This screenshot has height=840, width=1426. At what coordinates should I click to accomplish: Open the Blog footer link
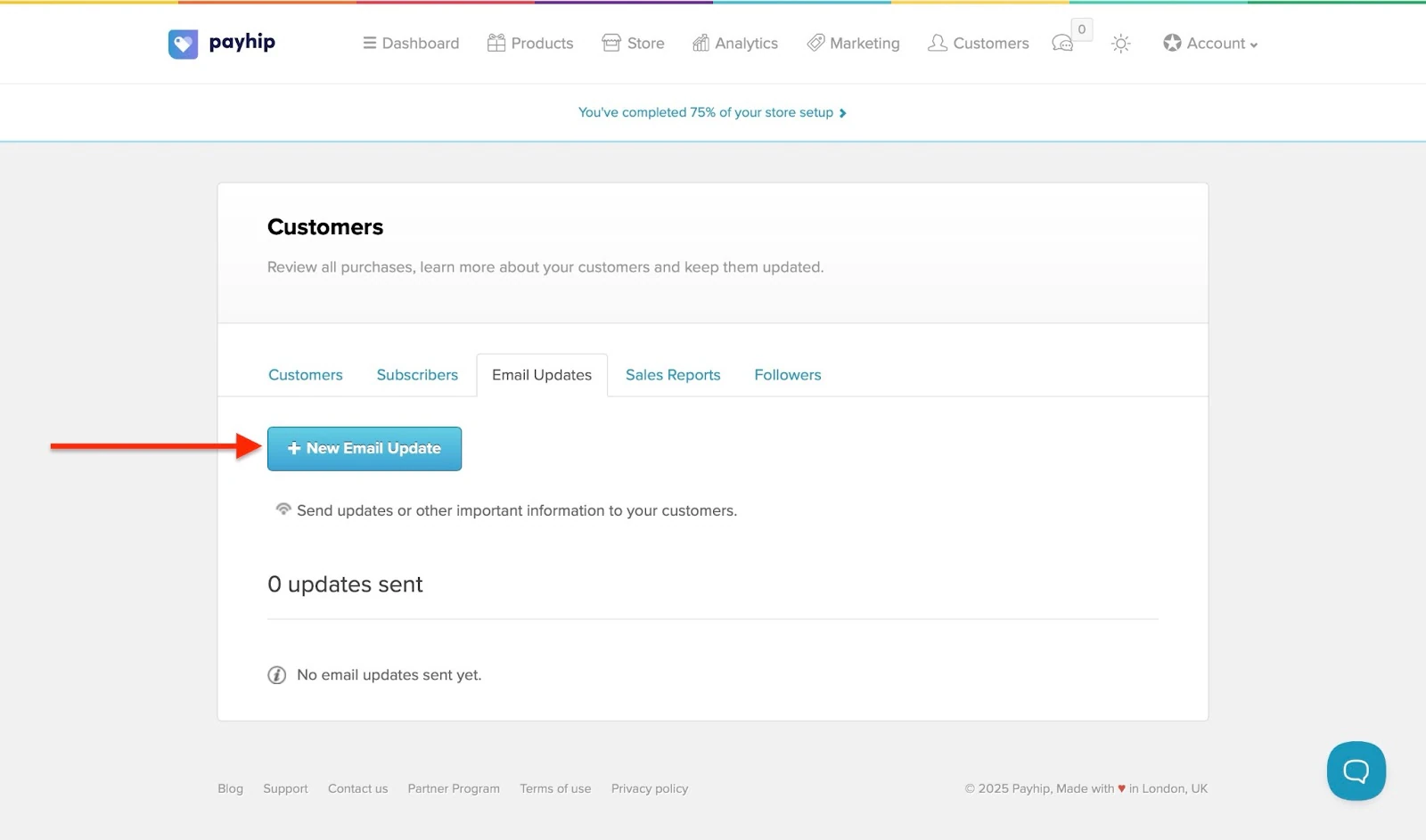point(230,788)
